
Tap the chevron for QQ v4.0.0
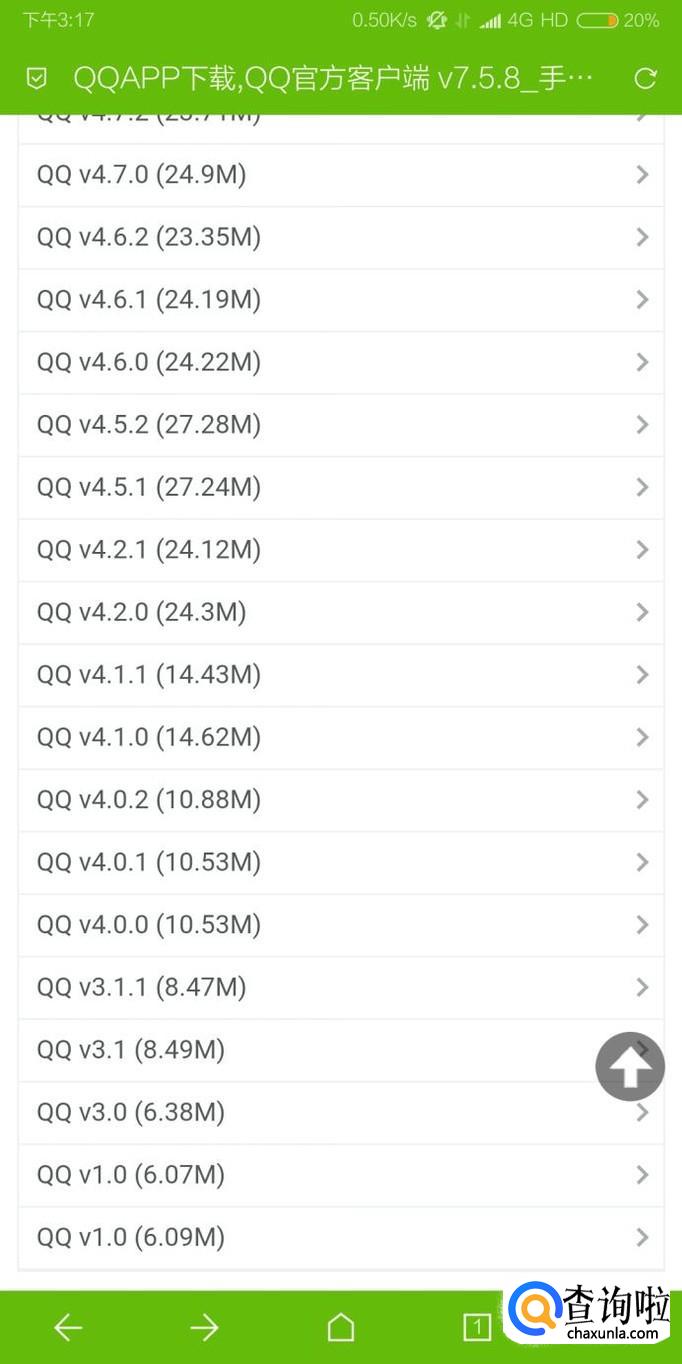pyautogui.click(x=643, y=925)
